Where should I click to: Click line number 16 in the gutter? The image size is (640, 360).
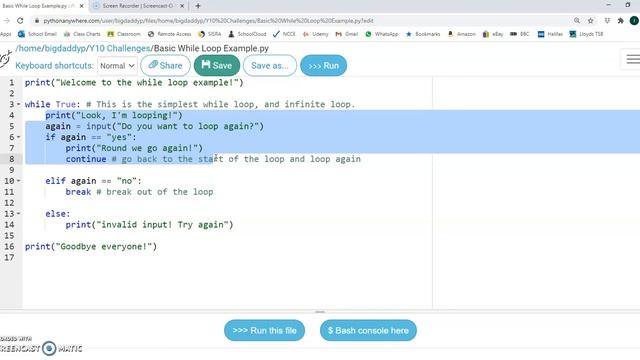click(x=9, y=247)
